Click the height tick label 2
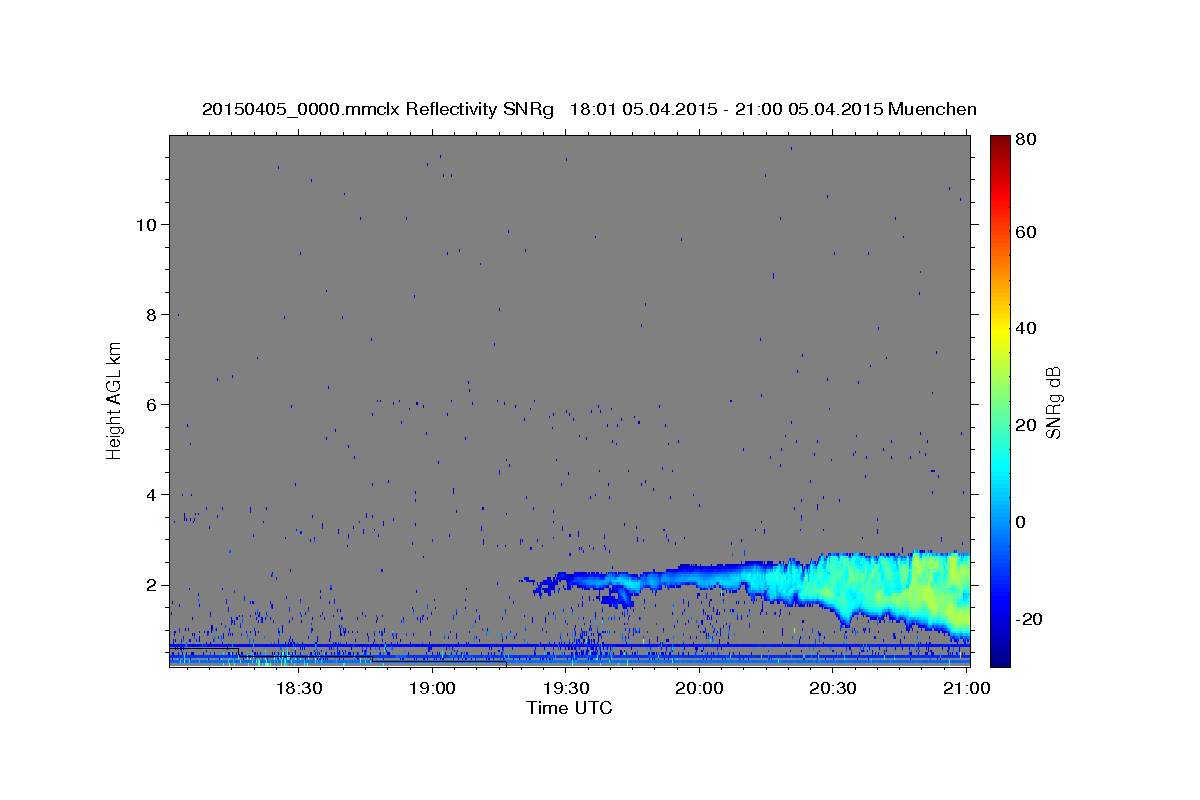The image size is (1200, 800). [153, 585]
